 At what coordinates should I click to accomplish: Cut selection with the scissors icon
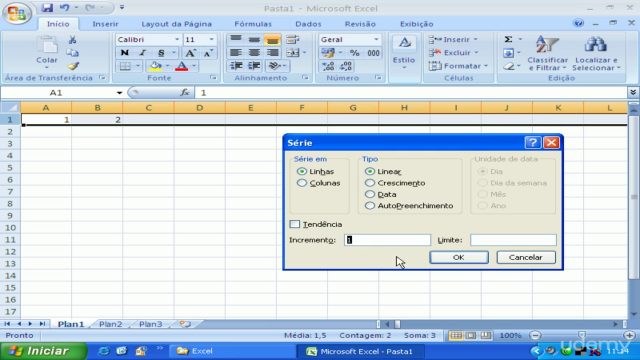(x=72, y=40)
